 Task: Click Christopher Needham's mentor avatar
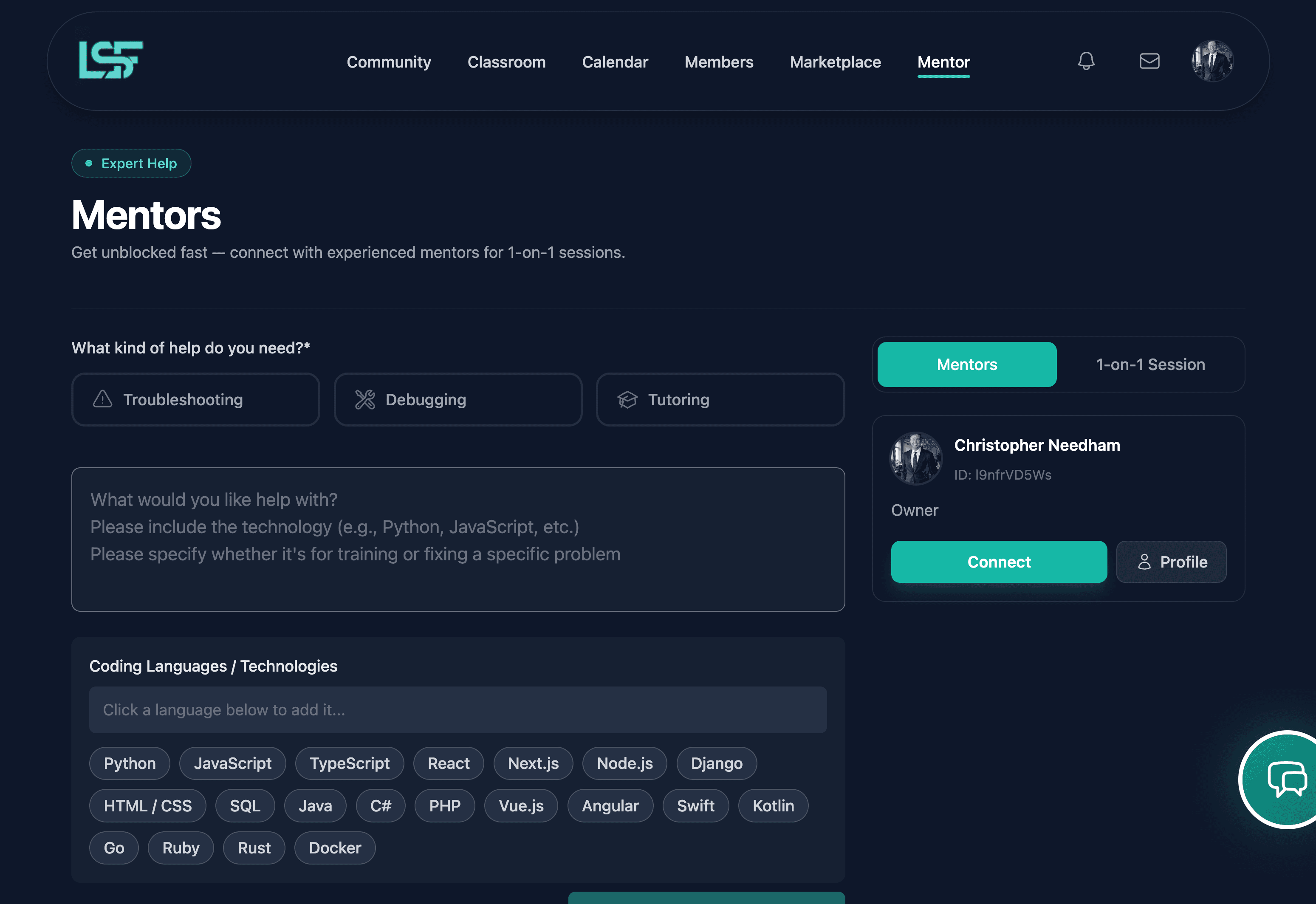click(916, 458)
